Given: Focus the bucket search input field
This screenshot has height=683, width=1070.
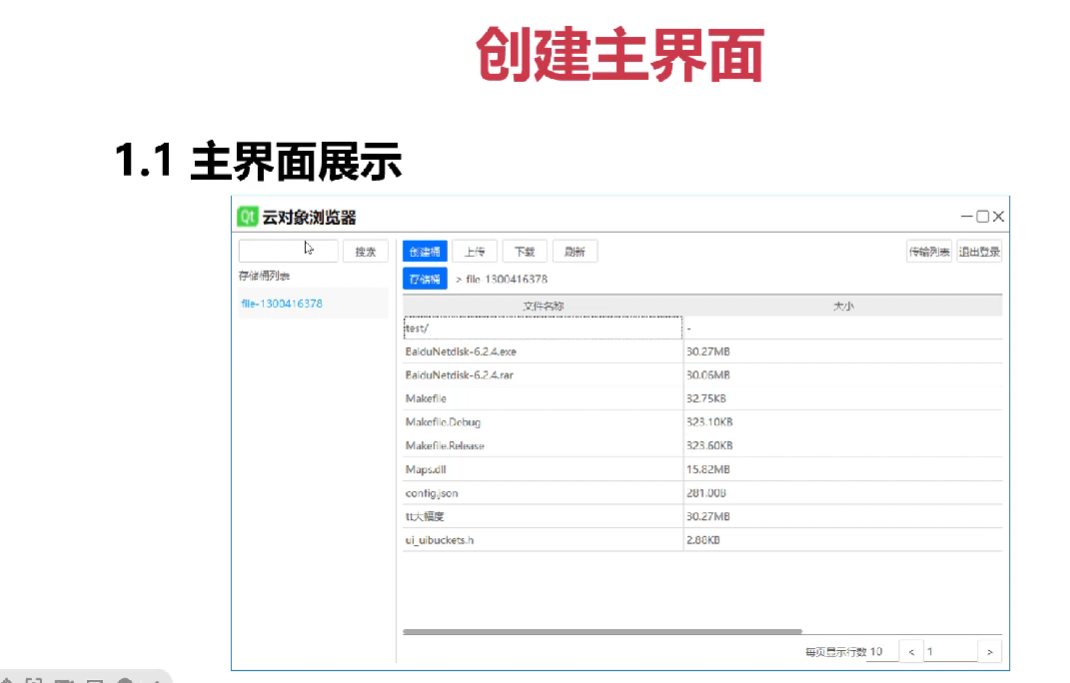Looking at the screenshot, I should [288, 251].
